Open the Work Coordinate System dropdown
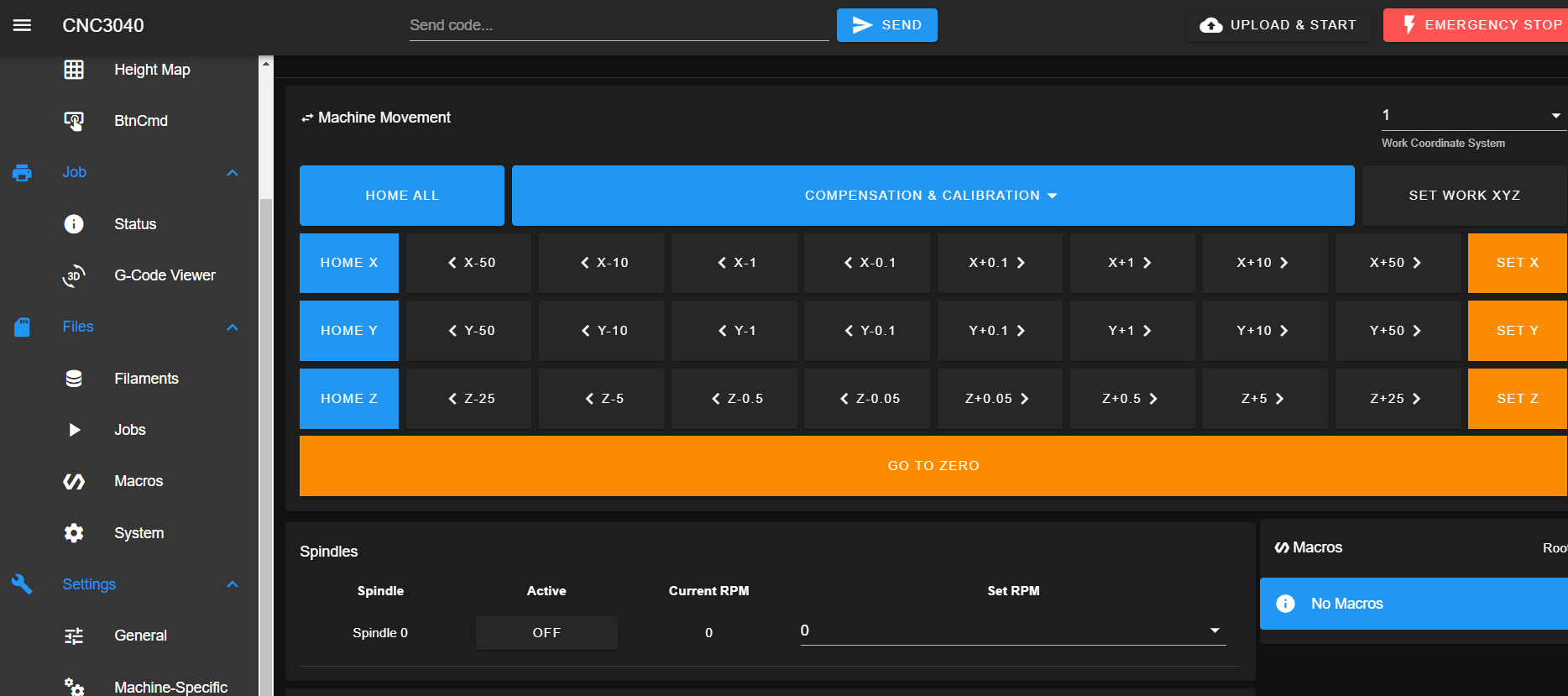The image size is (1568, 696). 1473,116
